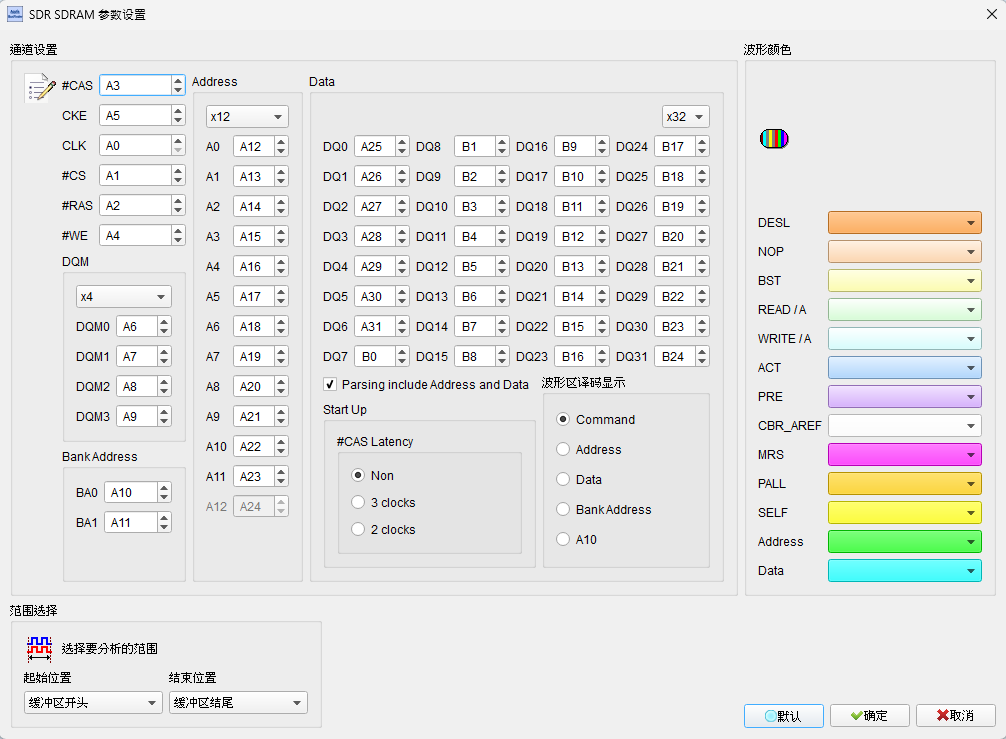Select Command waveform decode display
The width and height of the screenshot is (1006, 739).
(563, 419)
